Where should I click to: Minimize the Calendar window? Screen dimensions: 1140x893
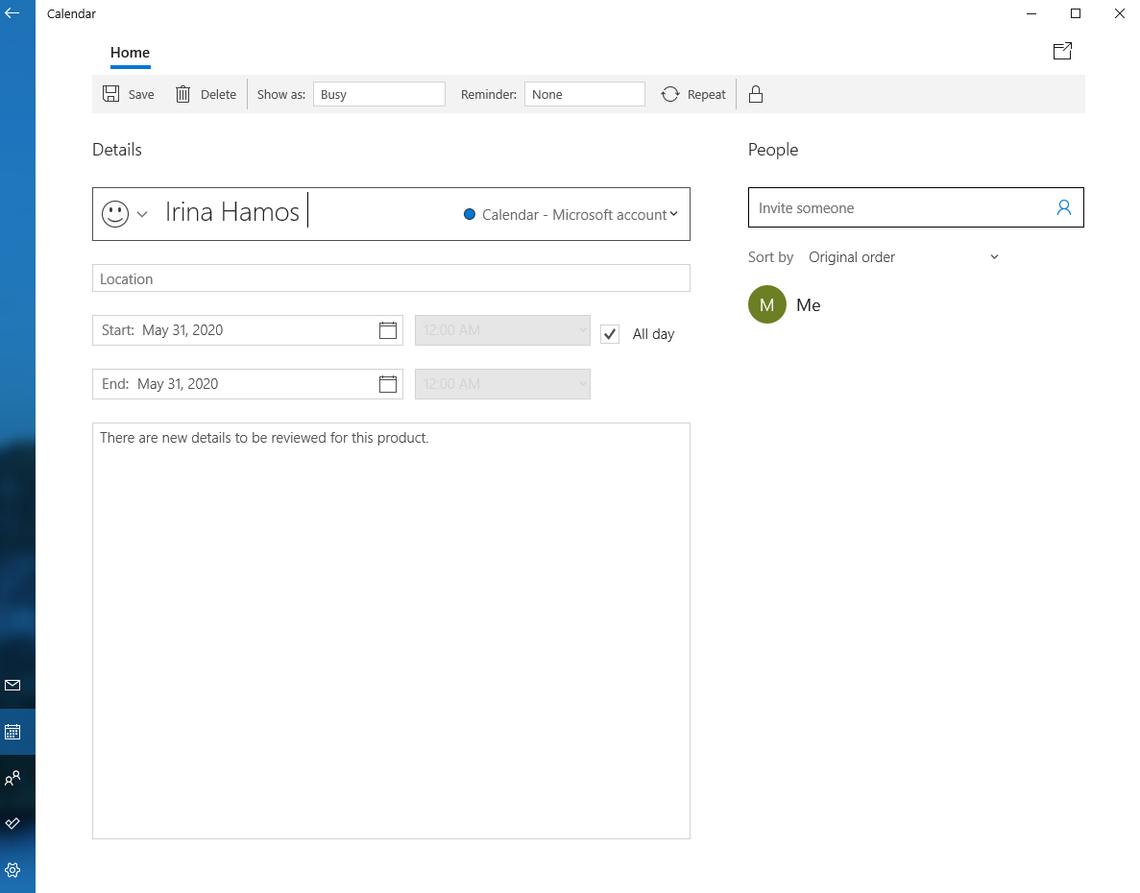[1031, 13]
